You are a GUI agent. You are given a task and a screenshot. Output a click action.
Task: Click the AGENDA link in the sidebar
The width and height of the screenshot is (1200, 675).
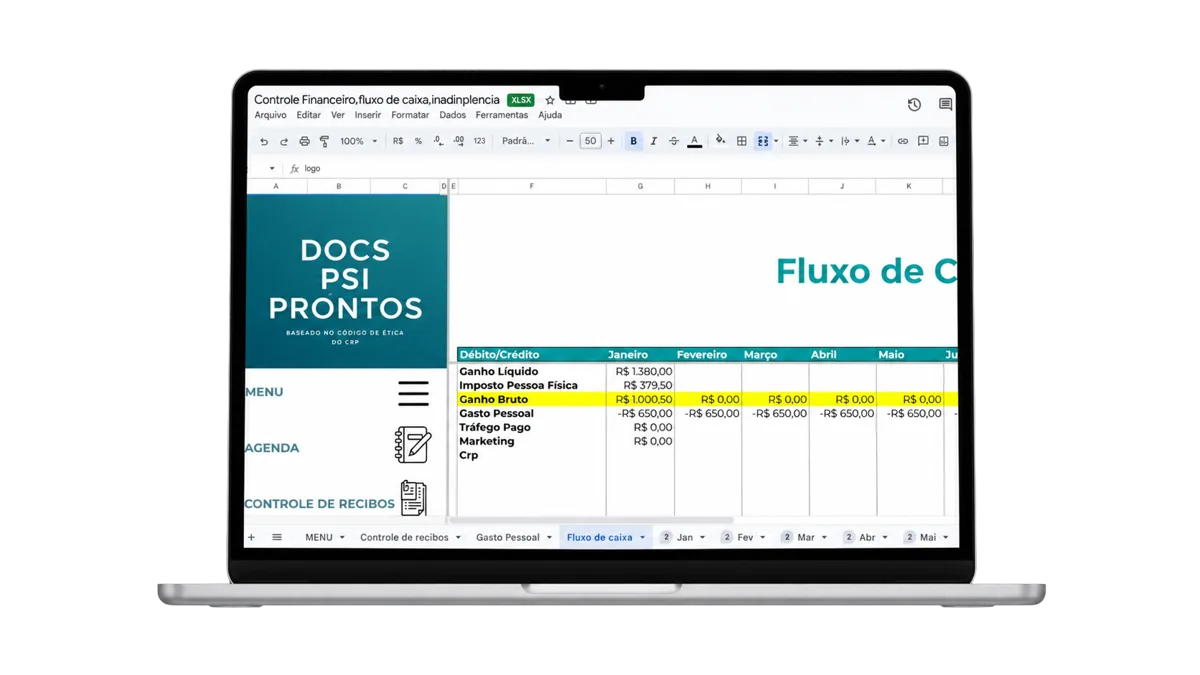point(272,448)
